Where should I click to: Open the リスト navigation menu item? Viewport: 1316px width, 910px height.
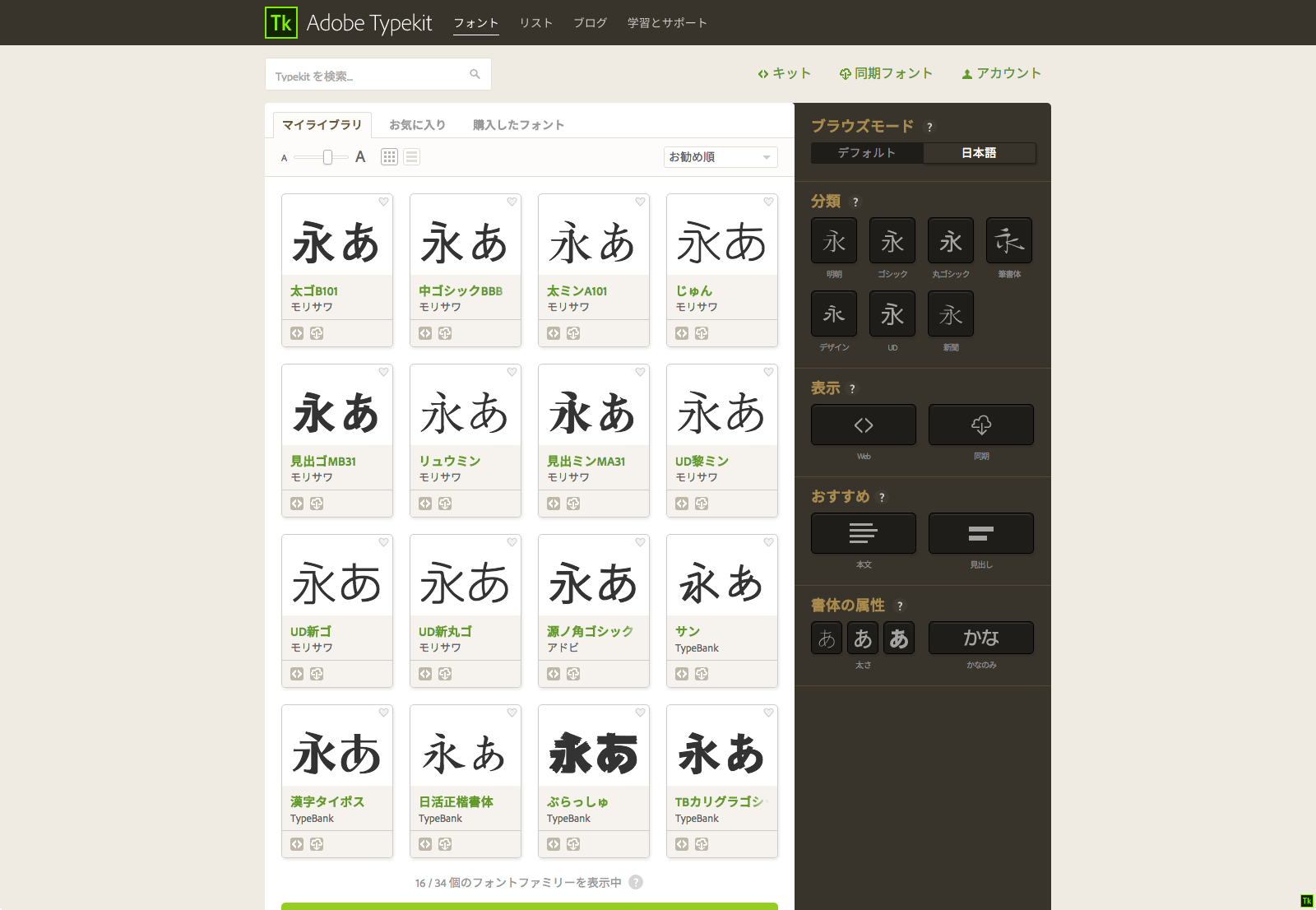(535, 23)
